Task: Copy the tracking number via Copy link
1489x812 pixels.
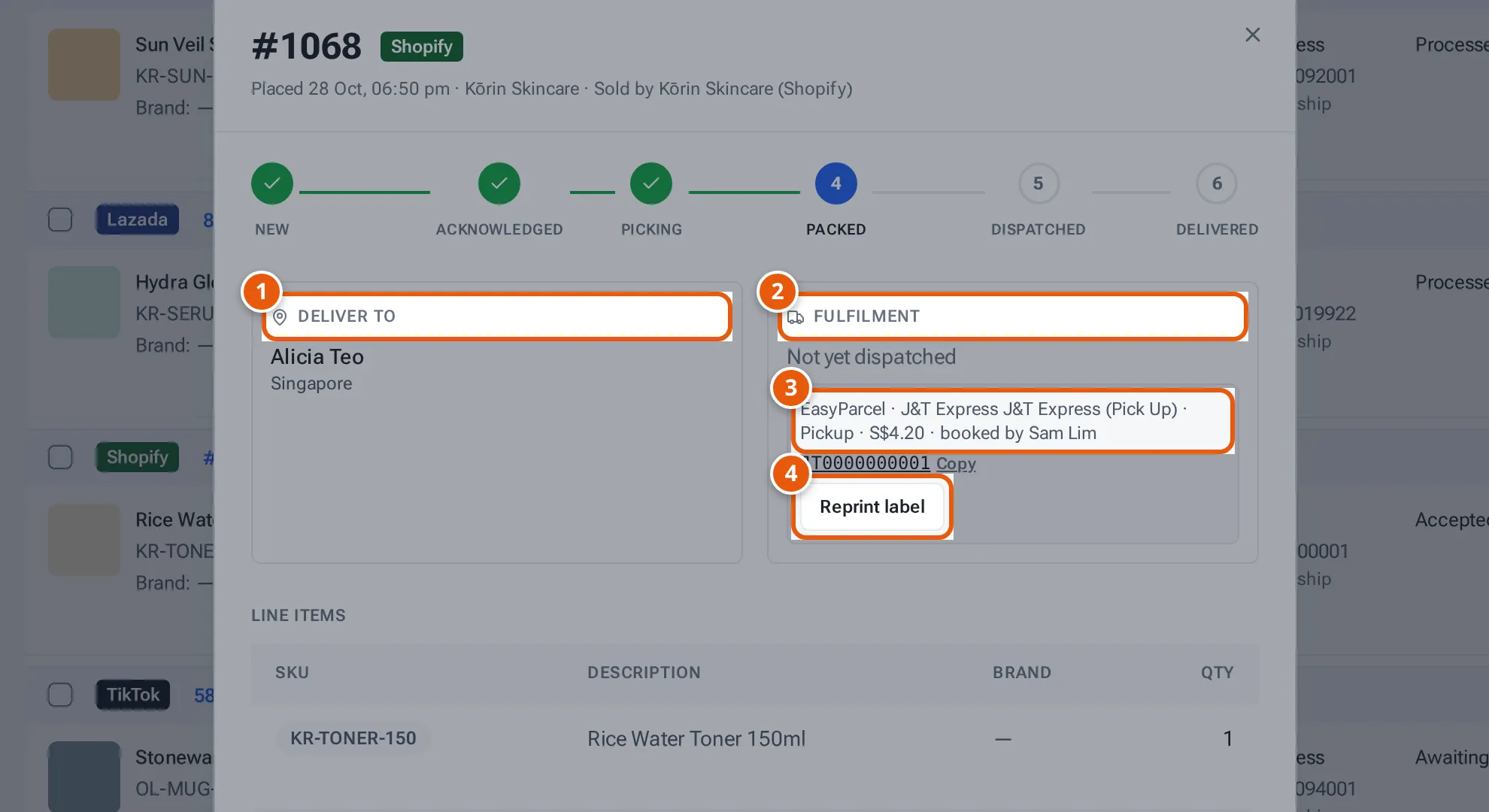Action: pyautogui.click(x=956, y=464)
